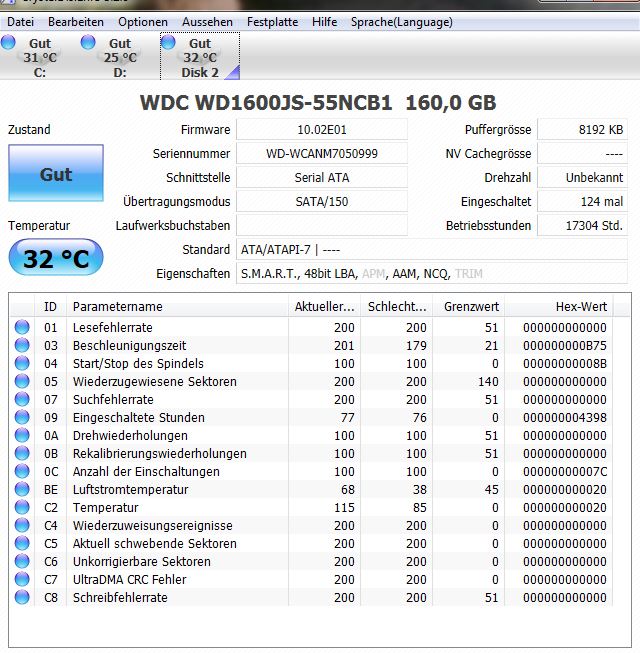Click status orb of Wiederzugewiesene Sektoren
640x653 pixels.
(x=22, y=381)
